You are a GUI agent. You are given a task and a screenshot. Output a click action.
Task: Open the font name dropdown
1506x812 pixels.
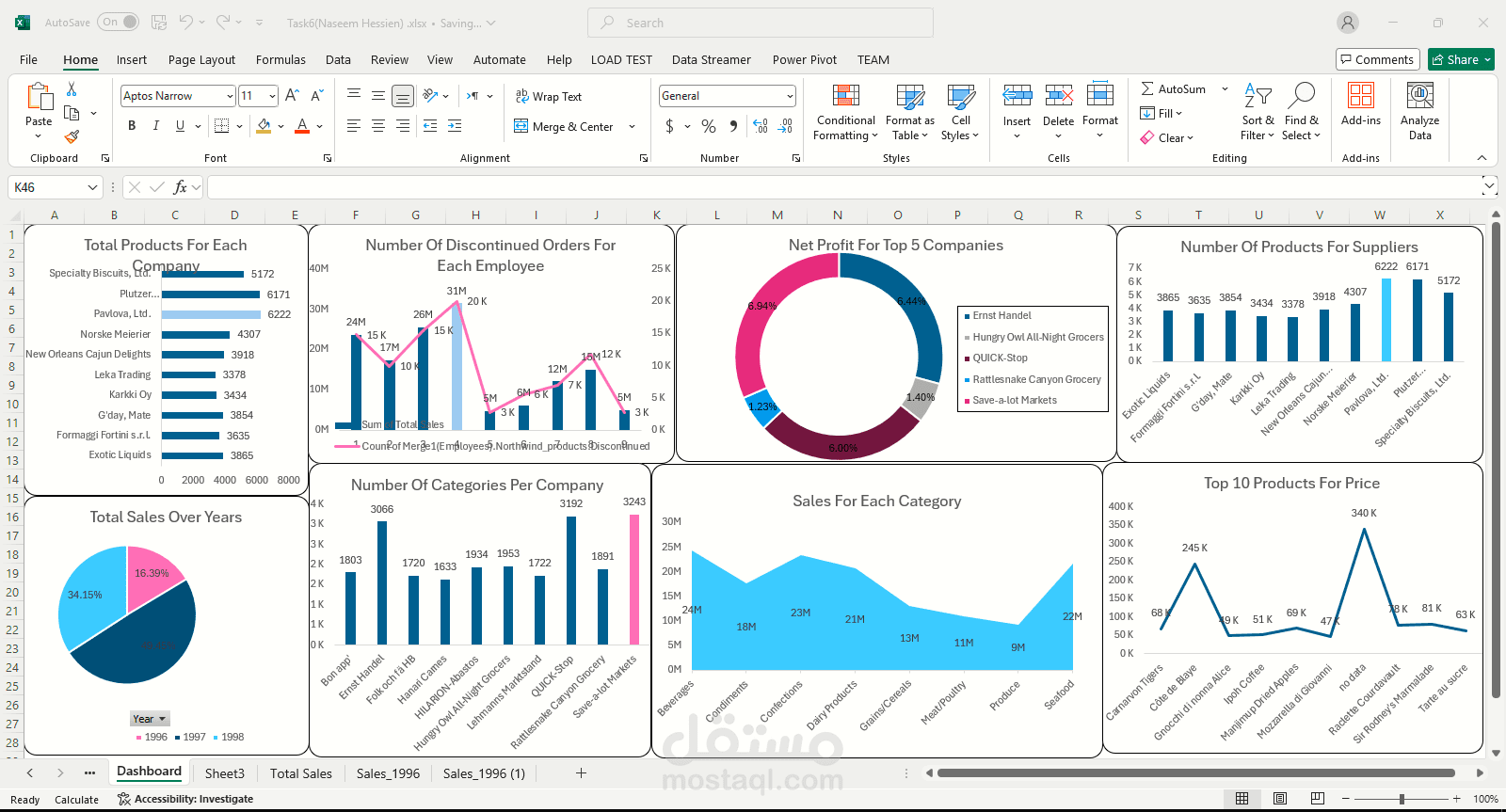(230, 96)
